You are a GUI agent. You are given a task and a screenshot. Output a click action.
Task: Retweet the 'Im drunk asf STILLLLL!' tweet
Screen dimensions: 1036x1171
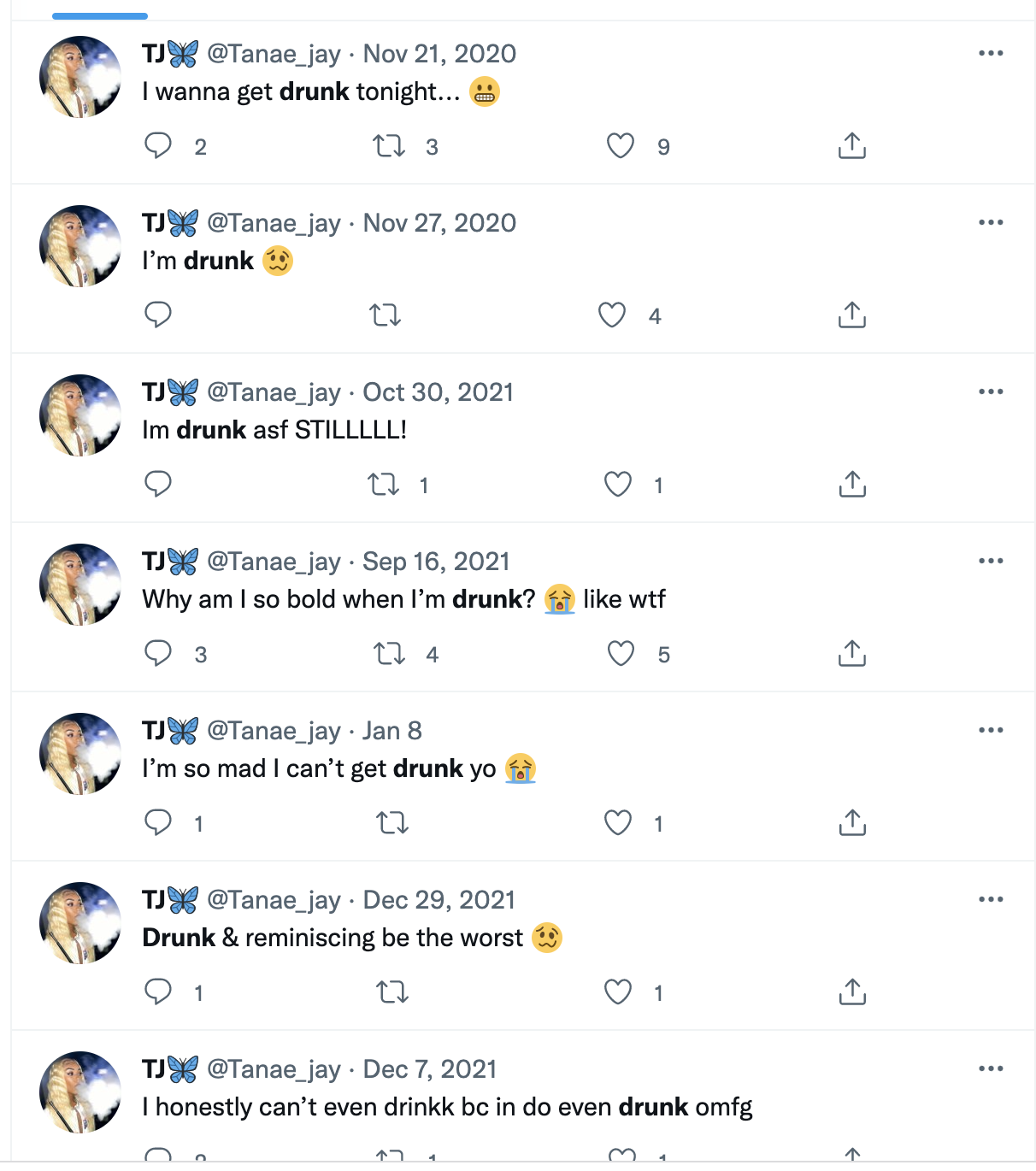coord(384,485)
